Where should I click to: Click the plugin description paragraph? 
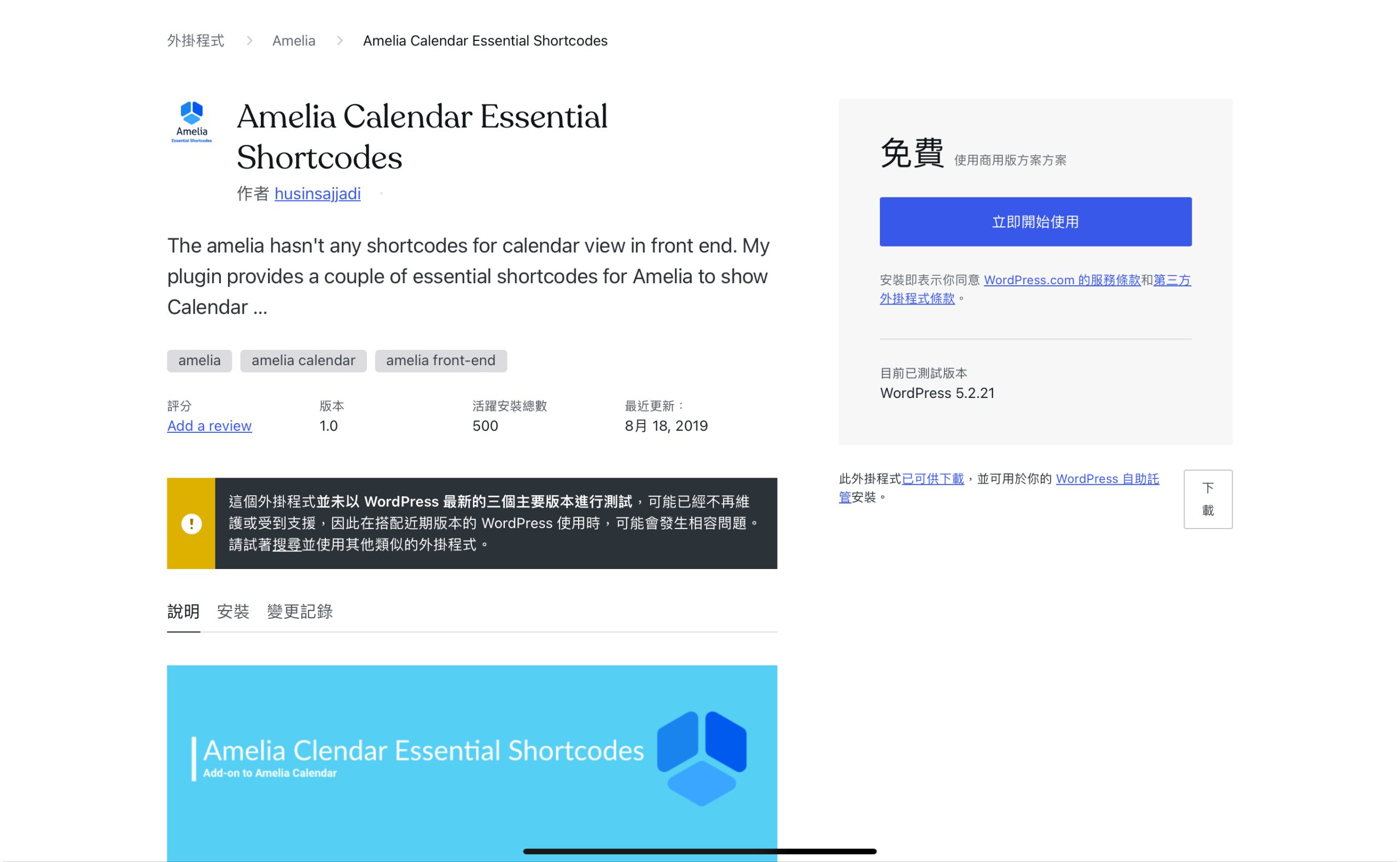[469, 277]
